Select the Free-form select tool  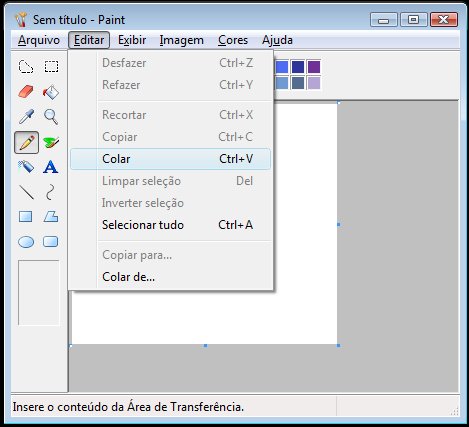click(26, 67)
